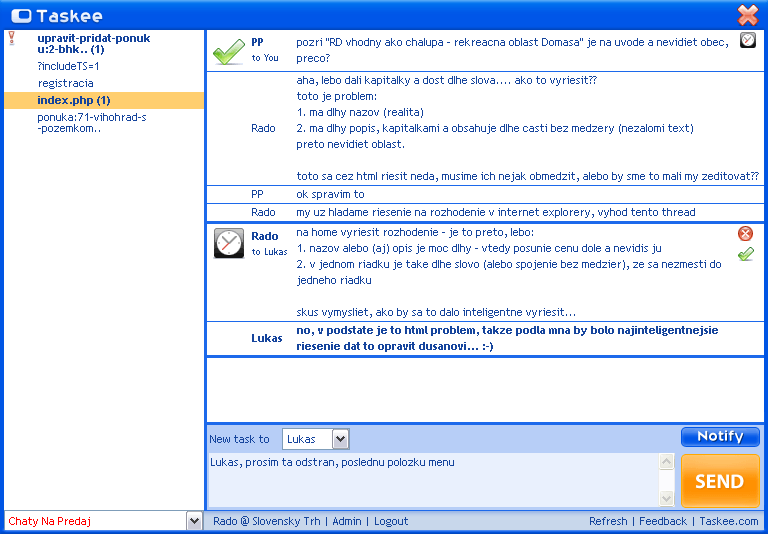Click the Logout link
The image size is (768, 534).
tap(391, 521)
